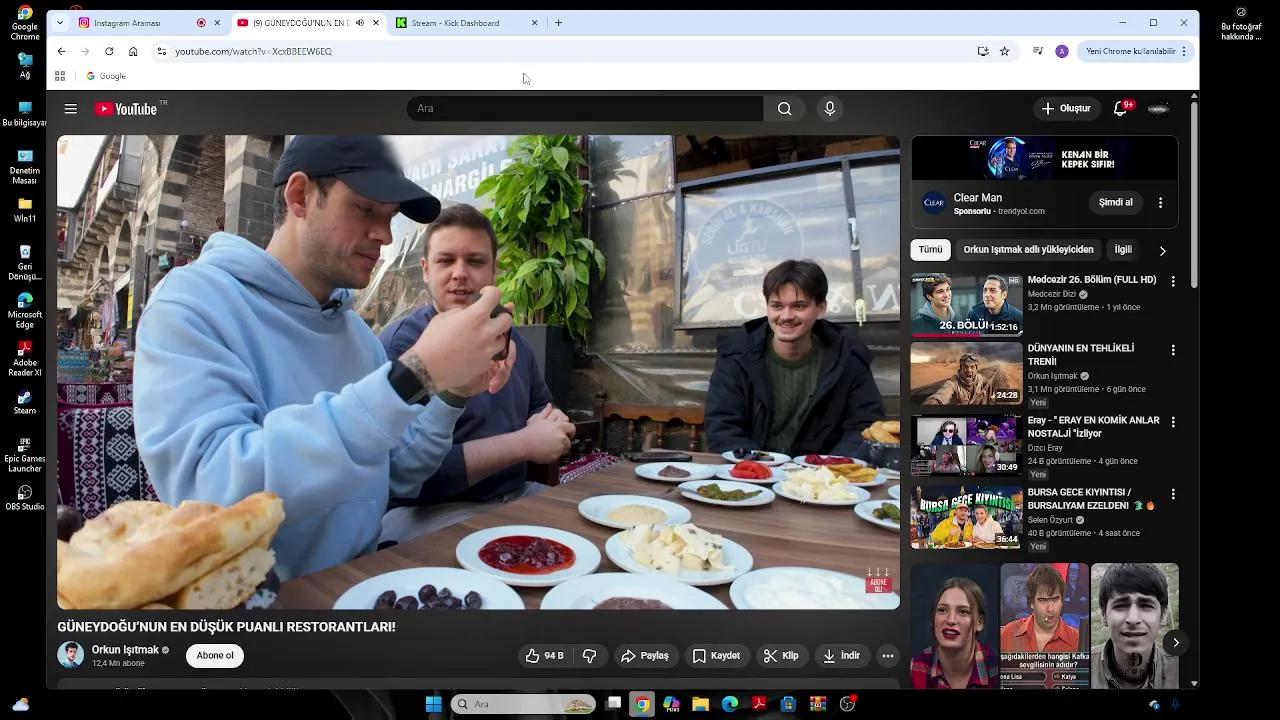Click the YouTube search magnifier button

click(784, 109)
